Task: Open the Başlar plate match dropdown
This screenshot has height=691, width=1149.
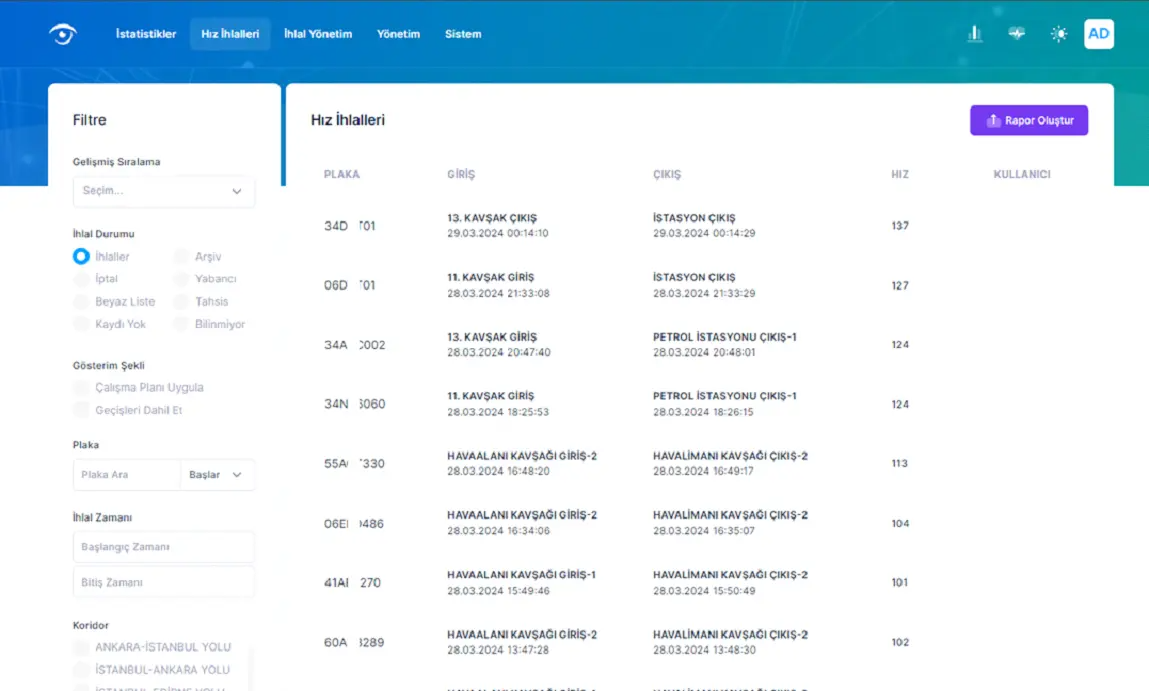Action: [x=217, y=475]
